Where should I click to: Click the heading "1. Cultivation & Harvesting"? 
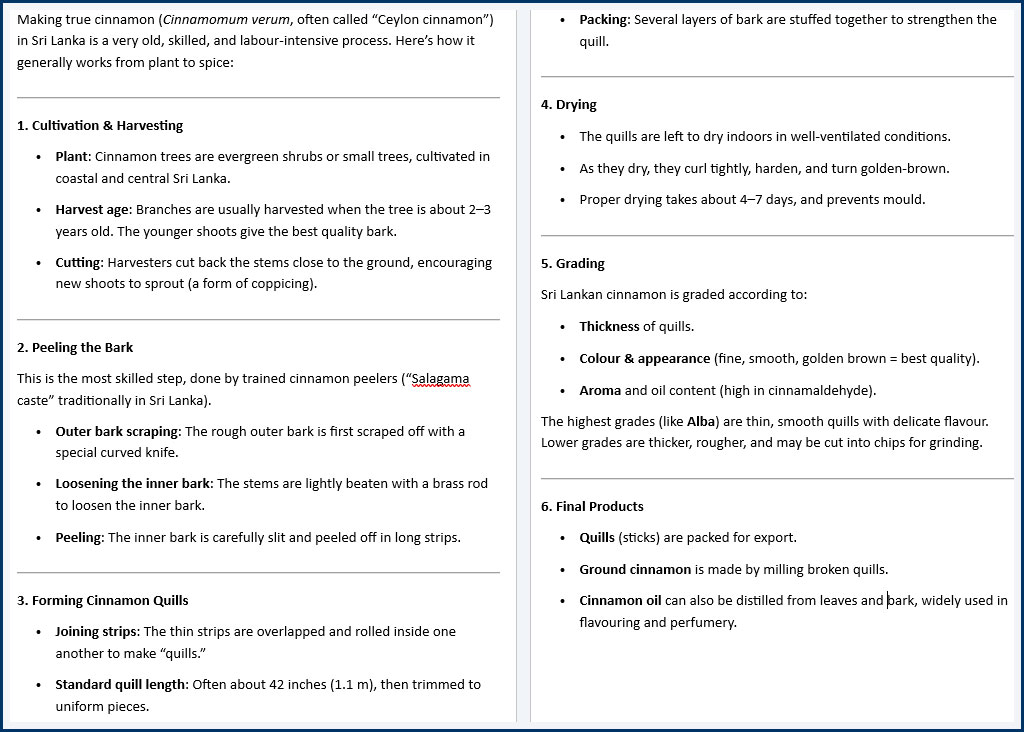(100, 126)
